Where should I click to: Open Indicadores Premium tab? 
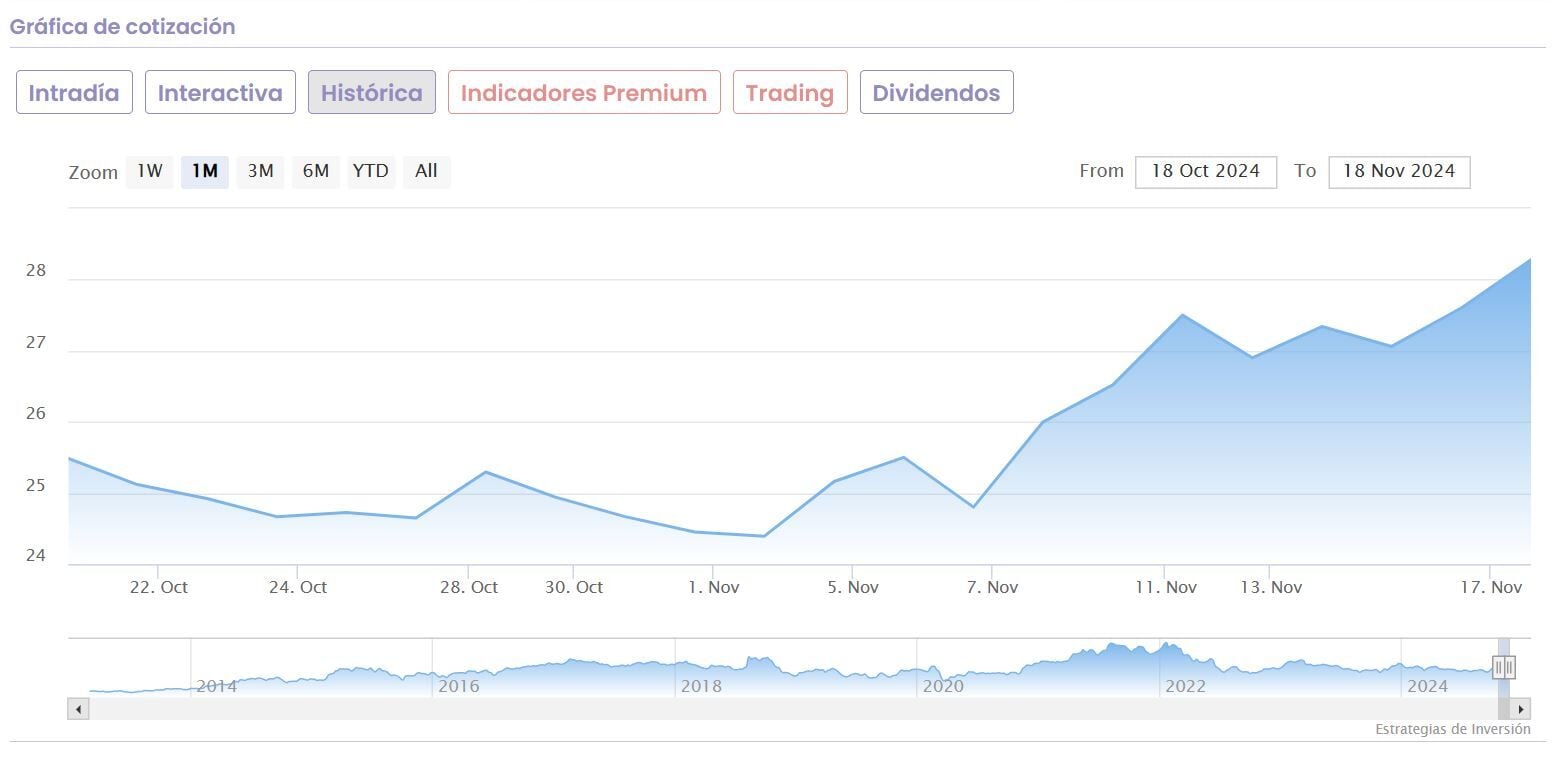click(x=584, y=93)
